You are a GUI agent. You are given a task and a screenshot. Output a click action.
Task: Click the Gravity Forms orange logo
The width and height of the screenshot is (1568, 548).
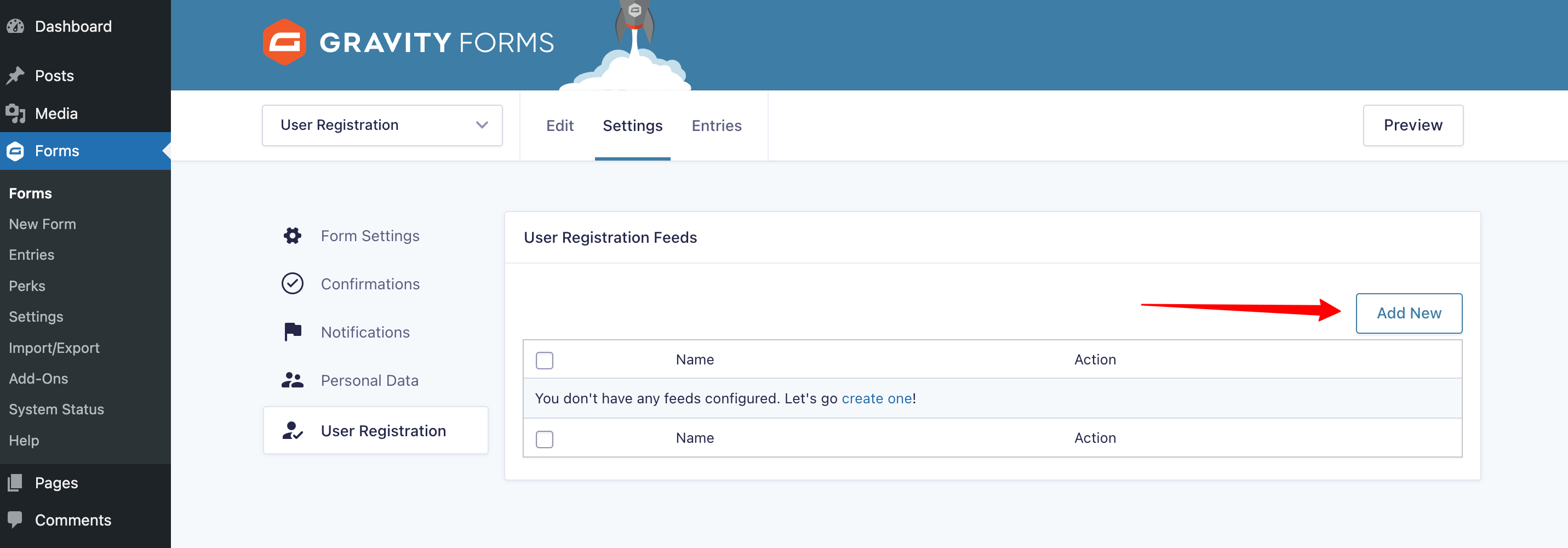[x=284, y=42]
